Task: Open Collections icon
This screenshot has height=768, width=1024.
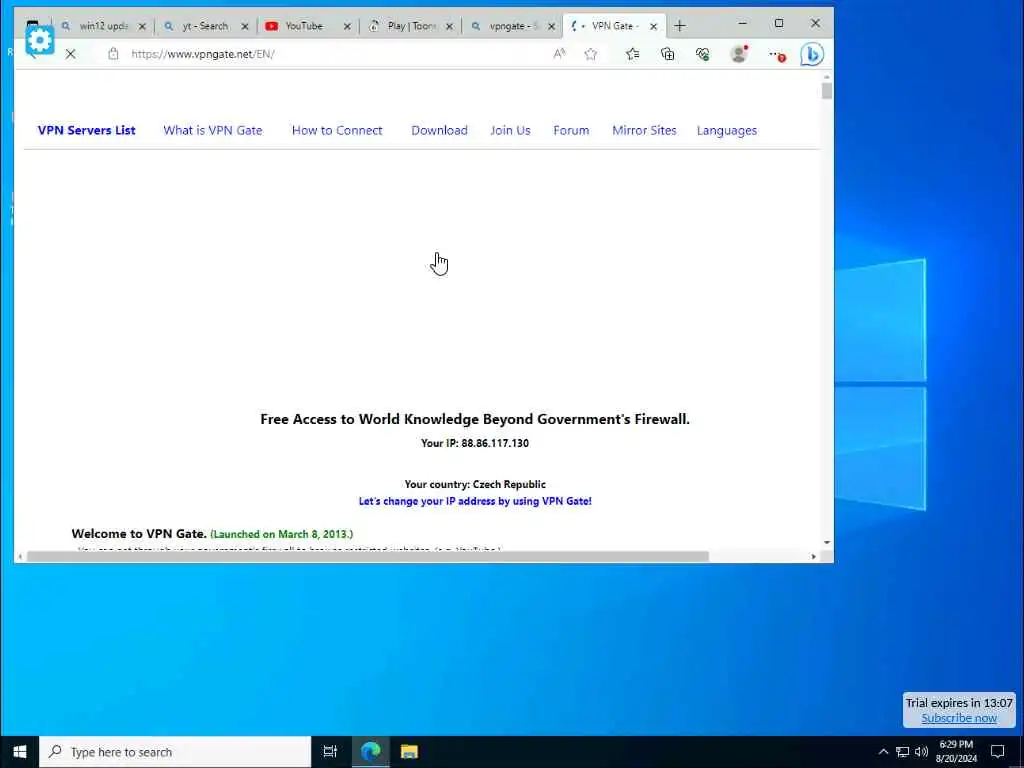Action: (667, 54)
